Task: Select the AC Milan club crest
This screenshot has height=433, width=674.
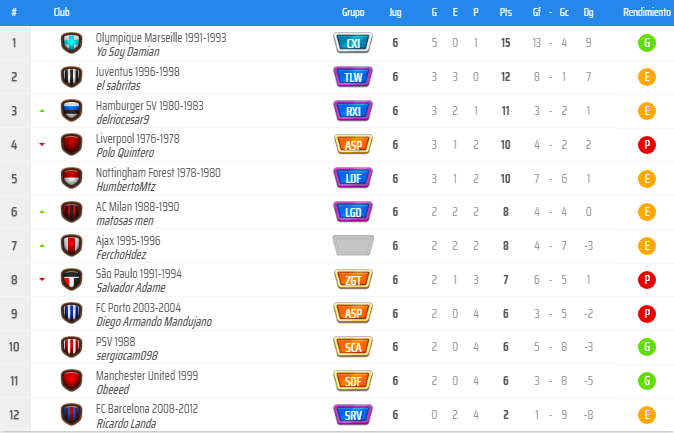Action: coord(71,212)
